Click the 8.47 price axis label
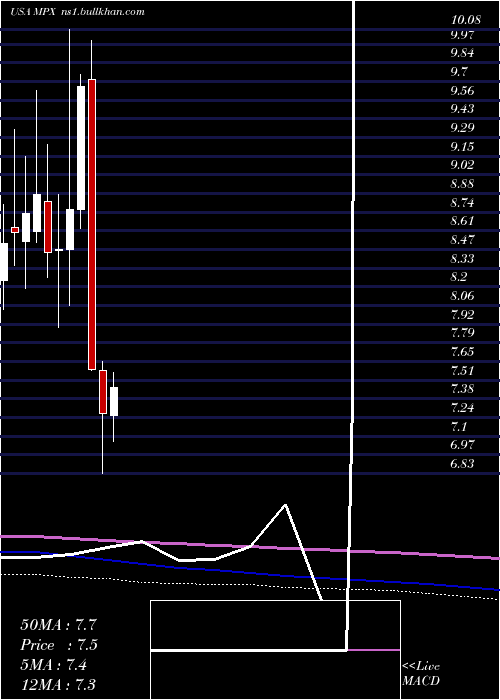The image size is (500, 700). coord(462,240)
